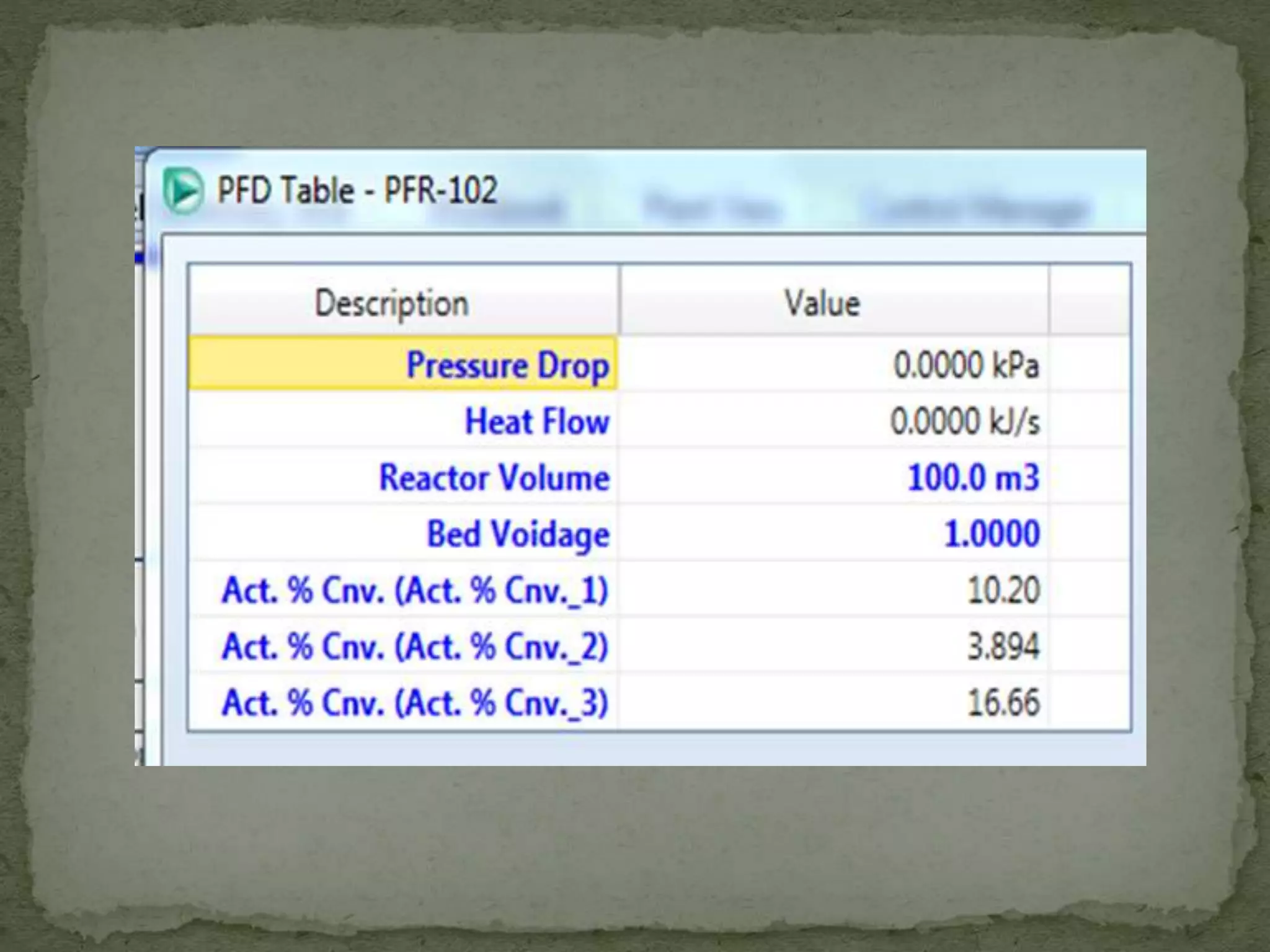The height and width of the screenshot is (952, 1270).
Task: Edit the Bed Voidage value 1.0000
Action: point(991,534)
